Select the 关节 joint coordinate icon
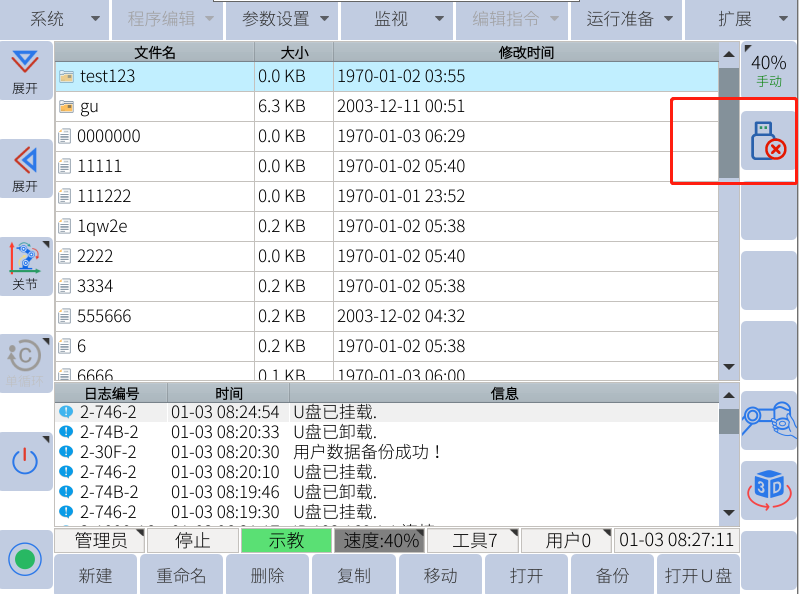 click(x=25, y=266)
